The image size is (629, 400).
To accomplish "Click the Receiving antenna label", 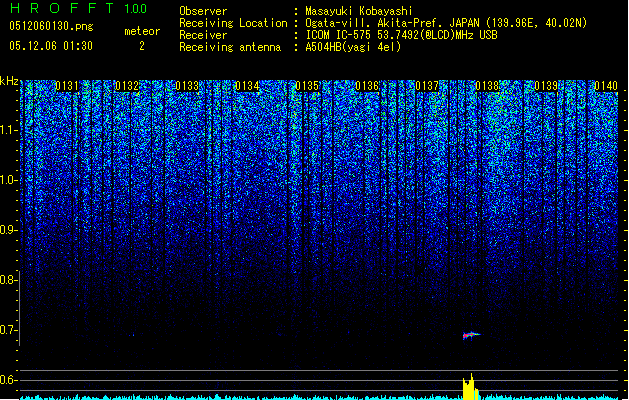I will point(230,47).
